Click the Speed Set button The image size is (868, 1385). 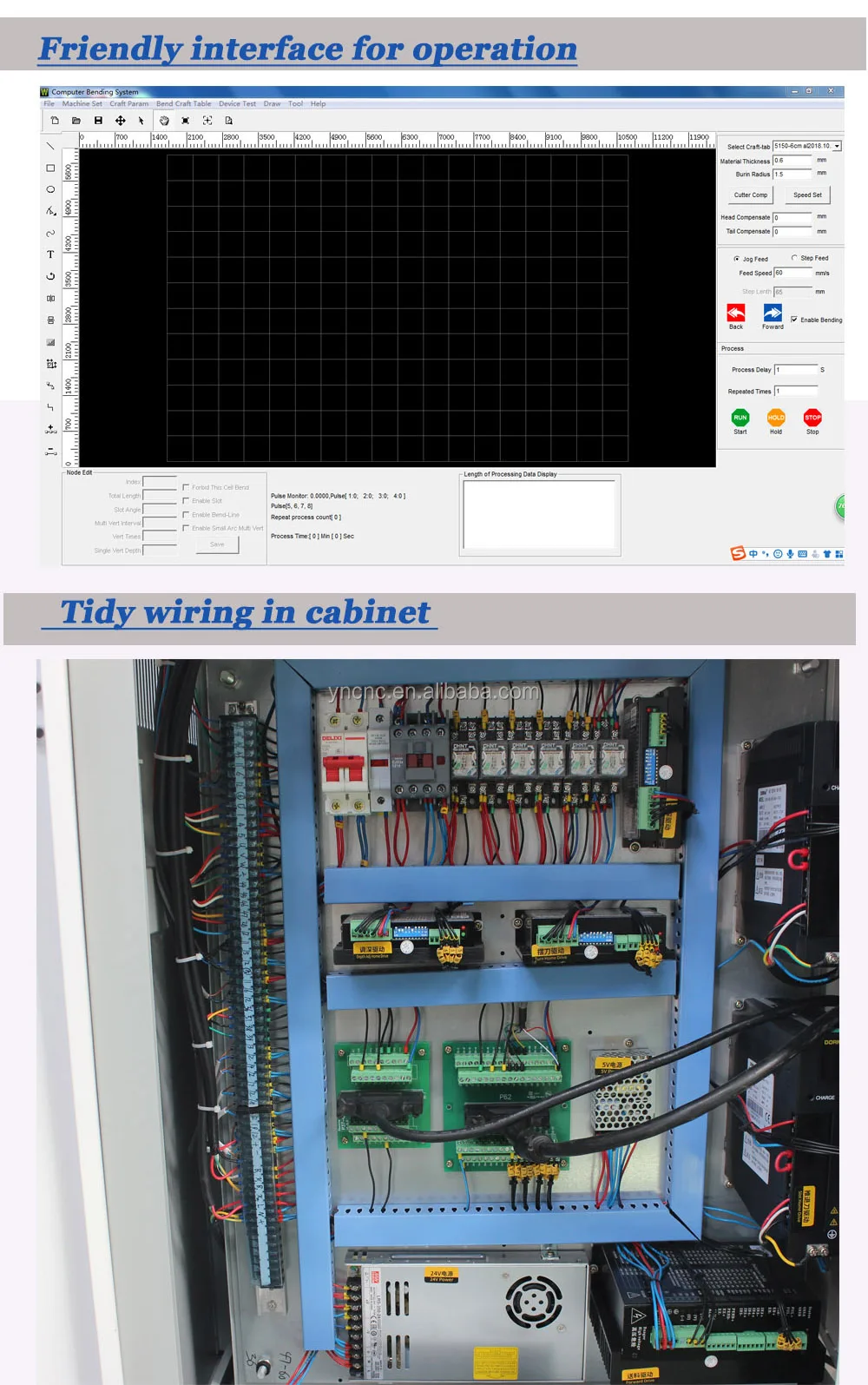(x=807, y=195)
